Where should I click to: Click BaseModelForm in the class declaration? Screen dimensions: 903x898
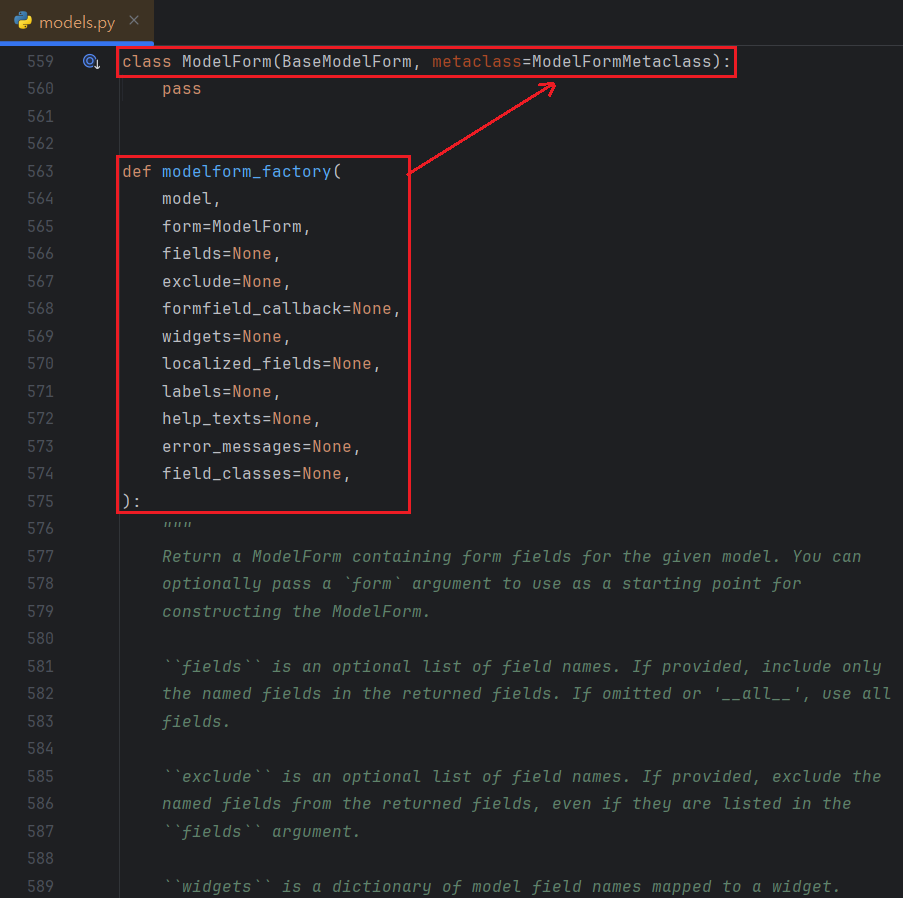click(x=356, y=62)
